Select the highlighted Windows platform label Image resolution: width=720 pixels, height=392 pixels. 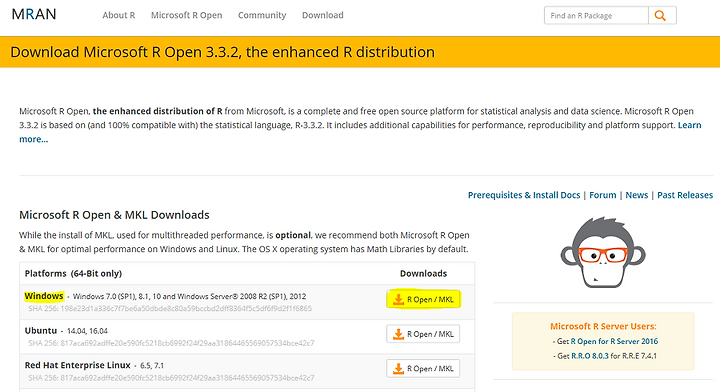(44, 296)
